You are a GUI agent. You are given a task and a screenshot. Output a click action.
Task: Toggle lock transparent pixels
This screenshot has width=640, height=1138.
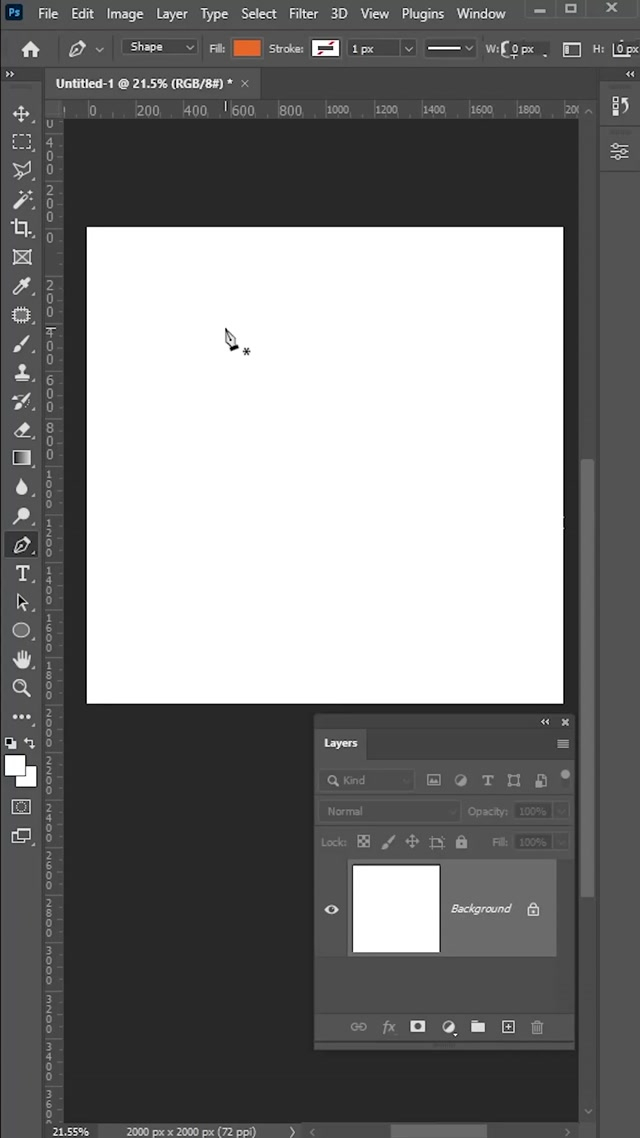pyautogui.click(x=364, y=842)
